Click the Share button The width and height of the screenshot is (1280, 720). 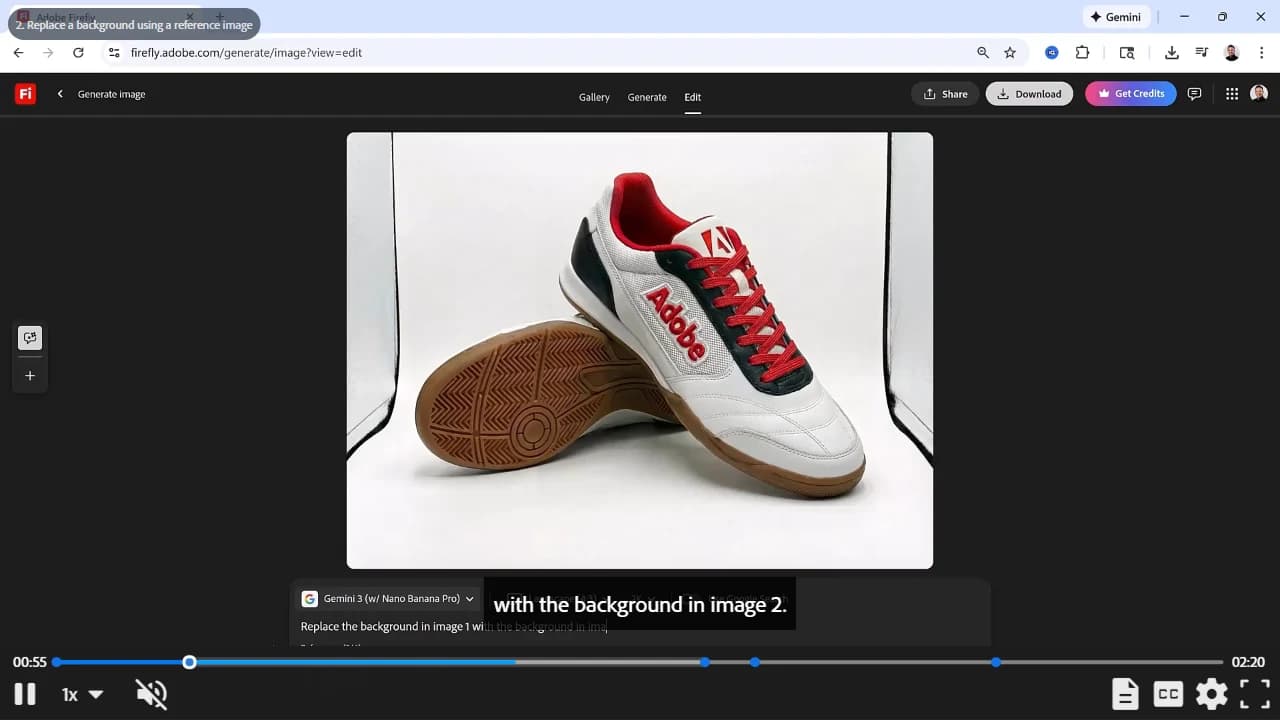(x=945, y=94)
